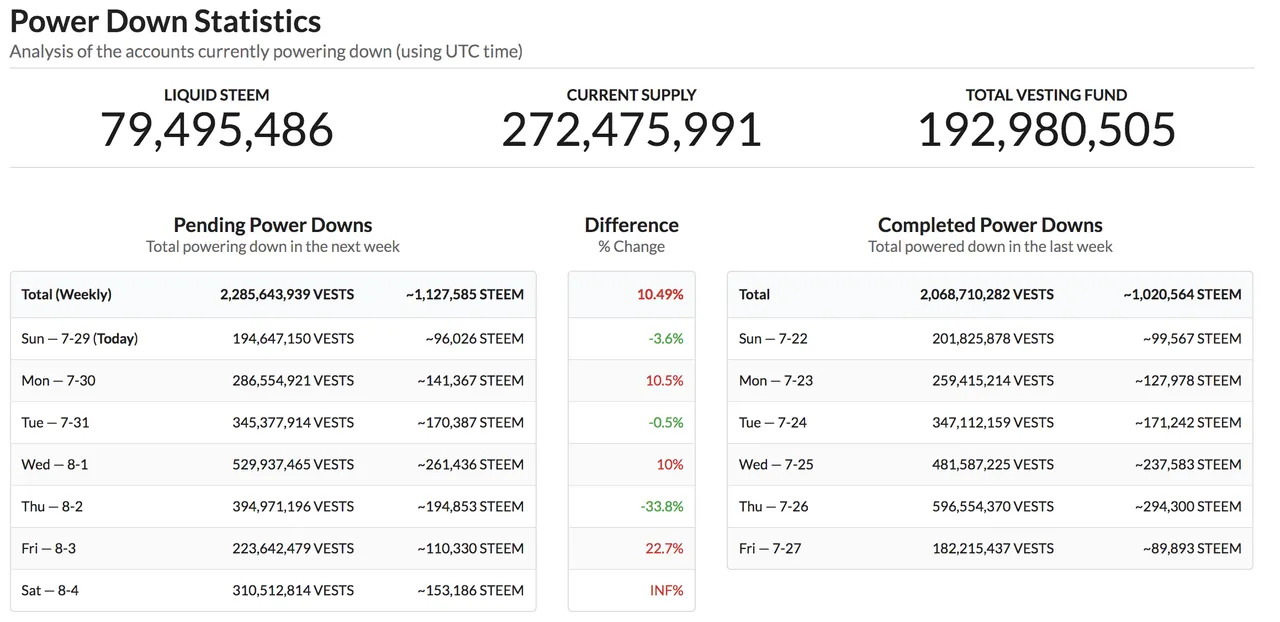Click the Sat — 8-4 row label
1280x622 pixels.
point(50,590)
